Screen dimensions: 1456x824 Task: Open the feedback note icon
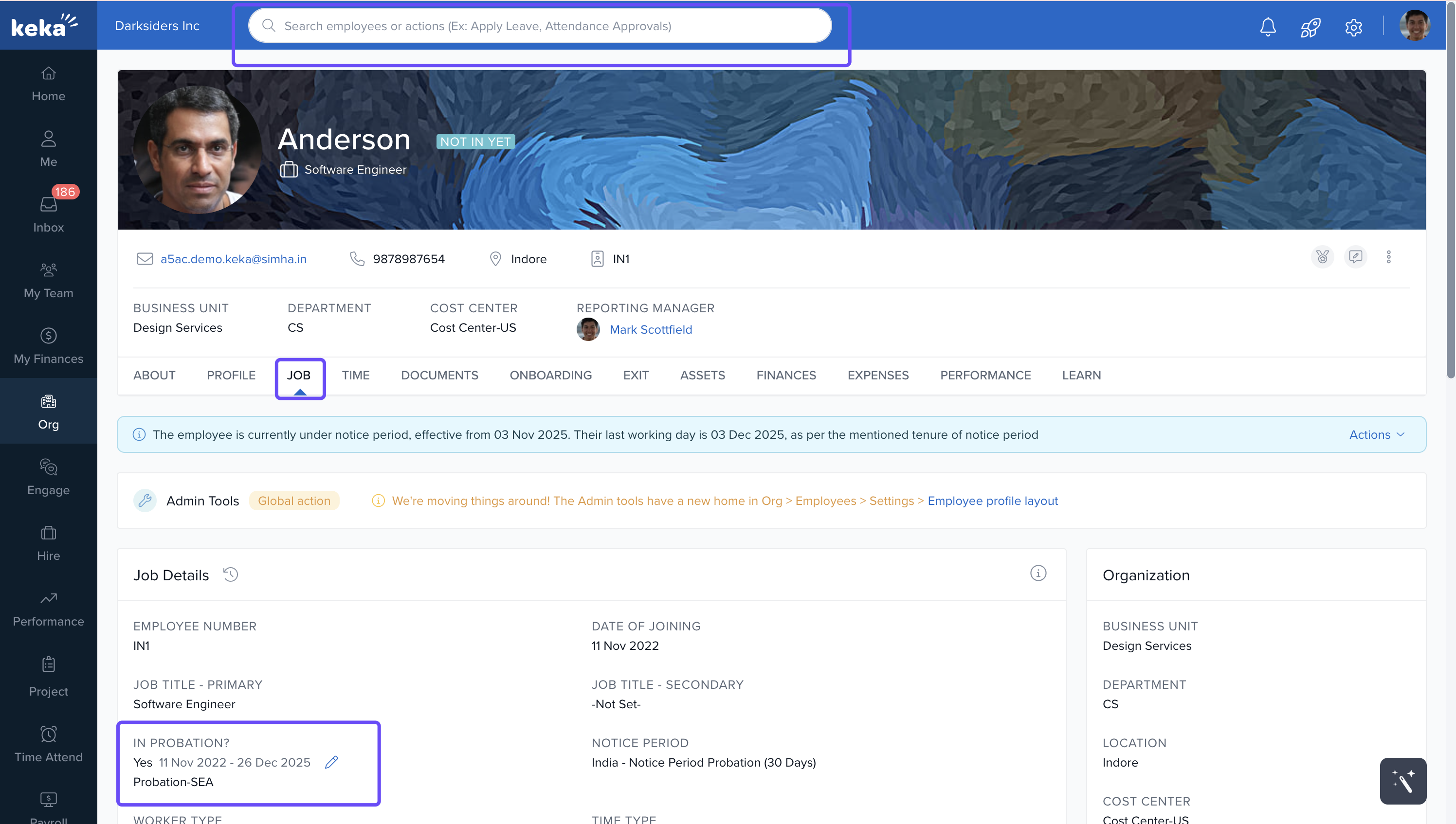coord(1355,257)
